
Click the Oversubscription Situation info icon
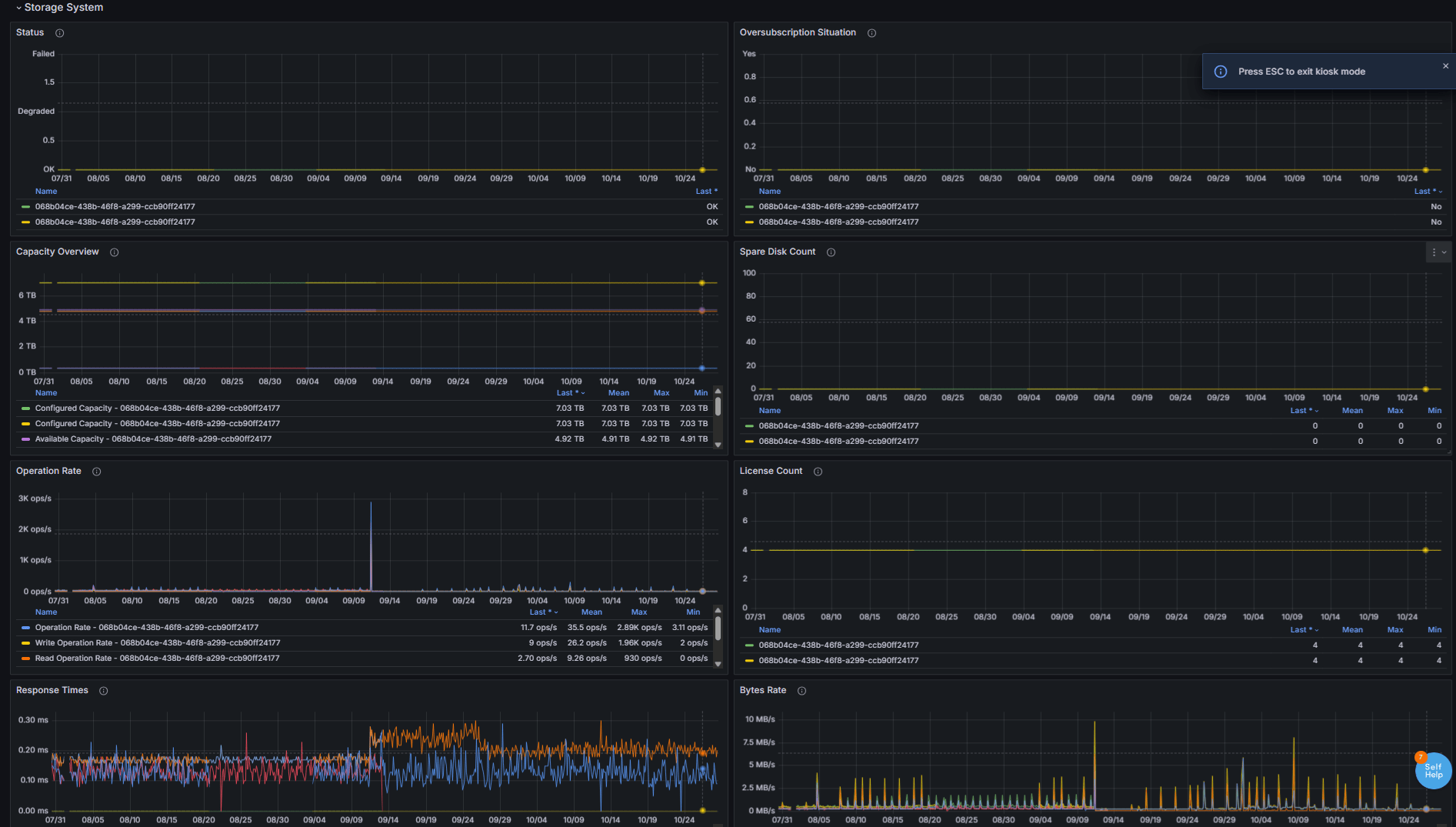pos(871,33)
